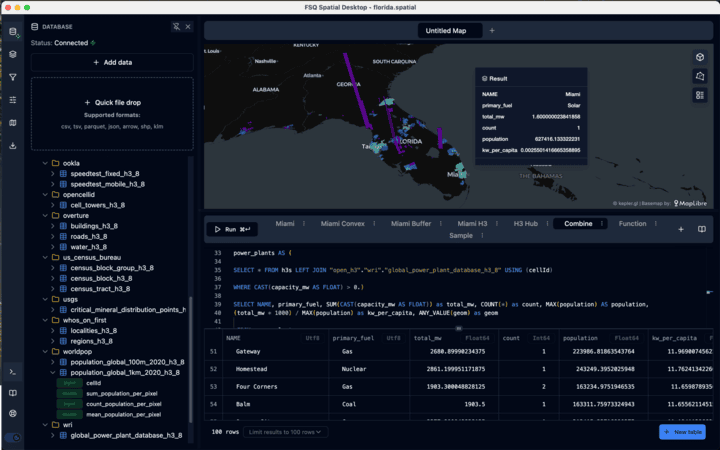The height and width of the screenshot is (450, 720).
Task: Open the settings gear in left sidebar
Action: coord(13,413)
